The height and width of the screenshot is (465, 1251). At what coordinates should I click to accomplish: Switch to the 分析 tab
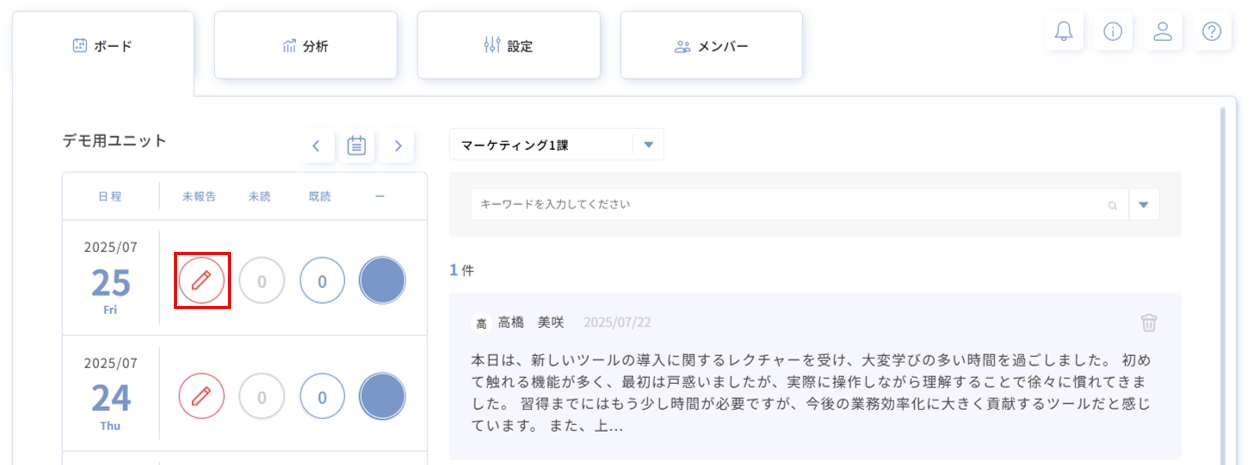coord(305,46)
